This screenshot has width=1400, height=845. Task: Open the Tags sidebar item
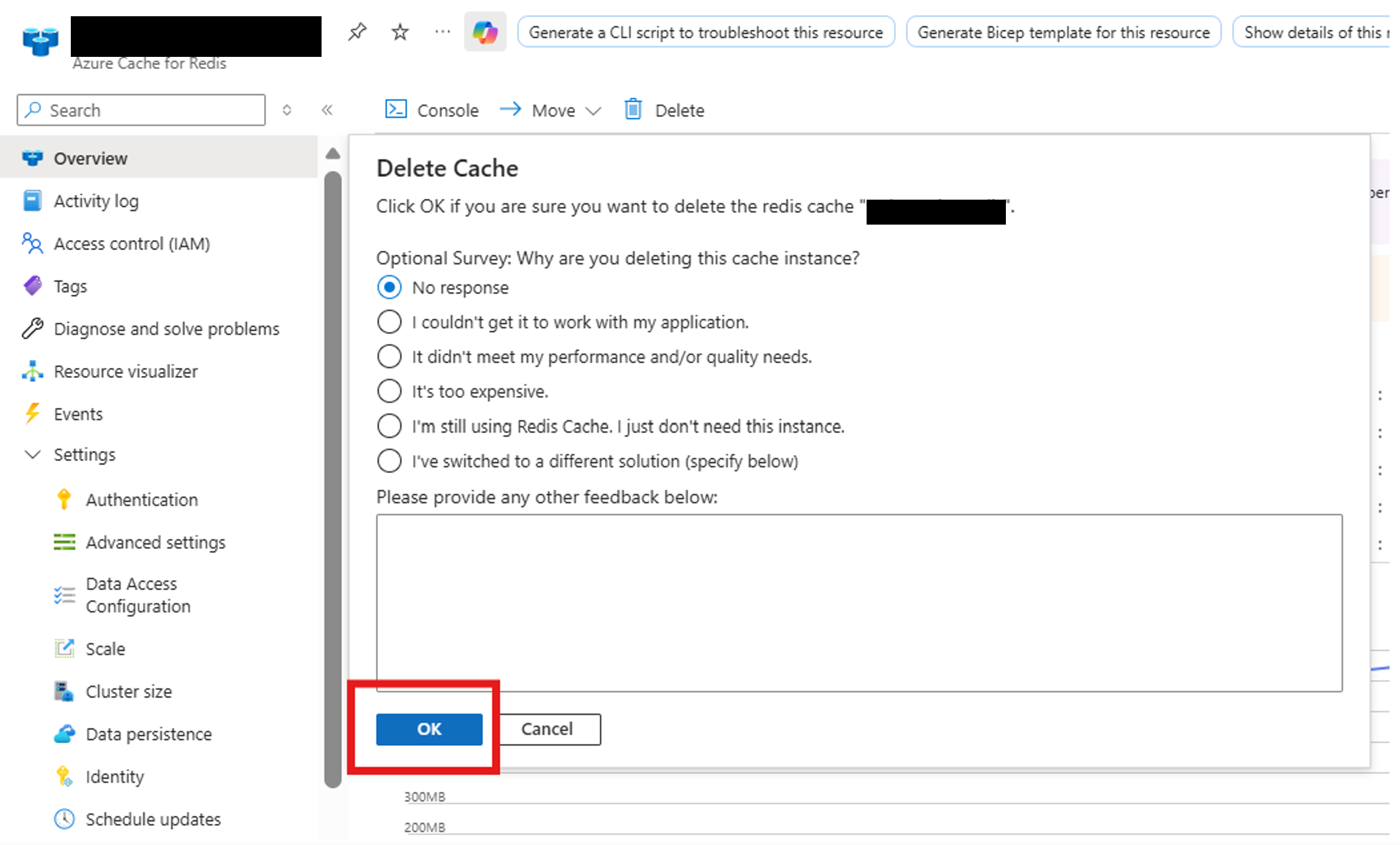(70, 286)
